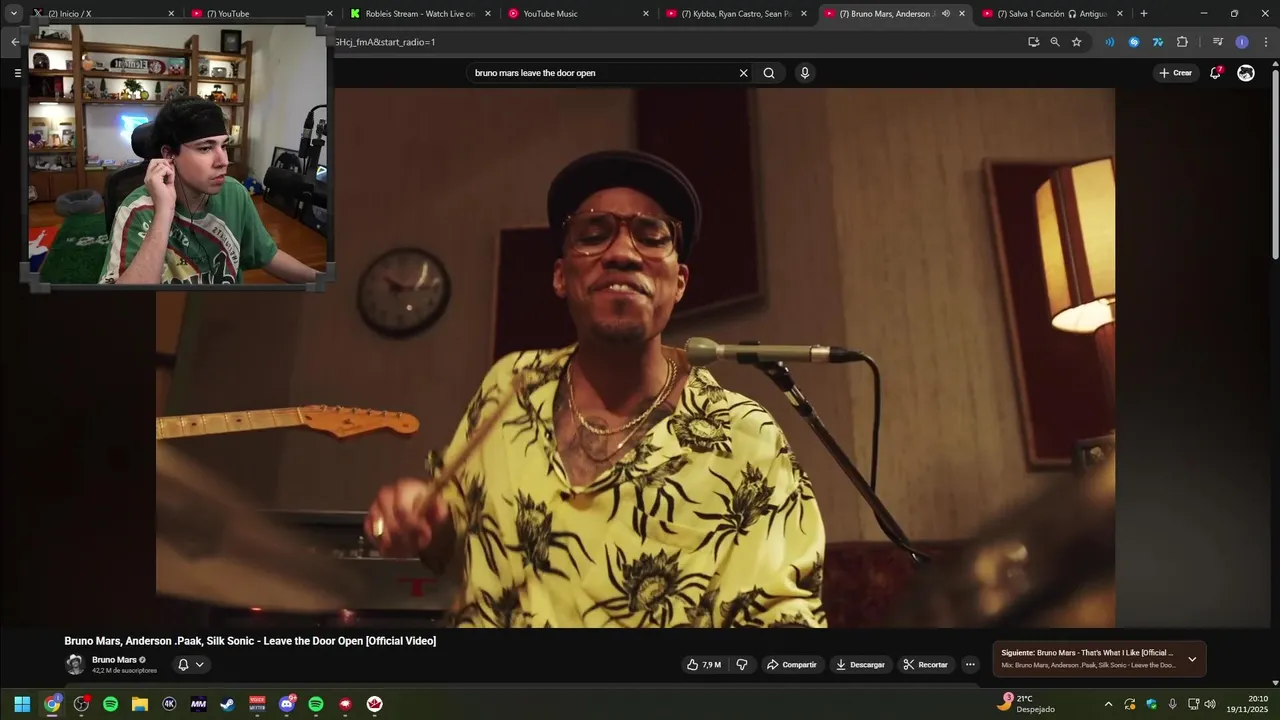This screenshot has height=720, width=1280.
Task: Show hidden system tray icons chevron
Action: 1108,704
